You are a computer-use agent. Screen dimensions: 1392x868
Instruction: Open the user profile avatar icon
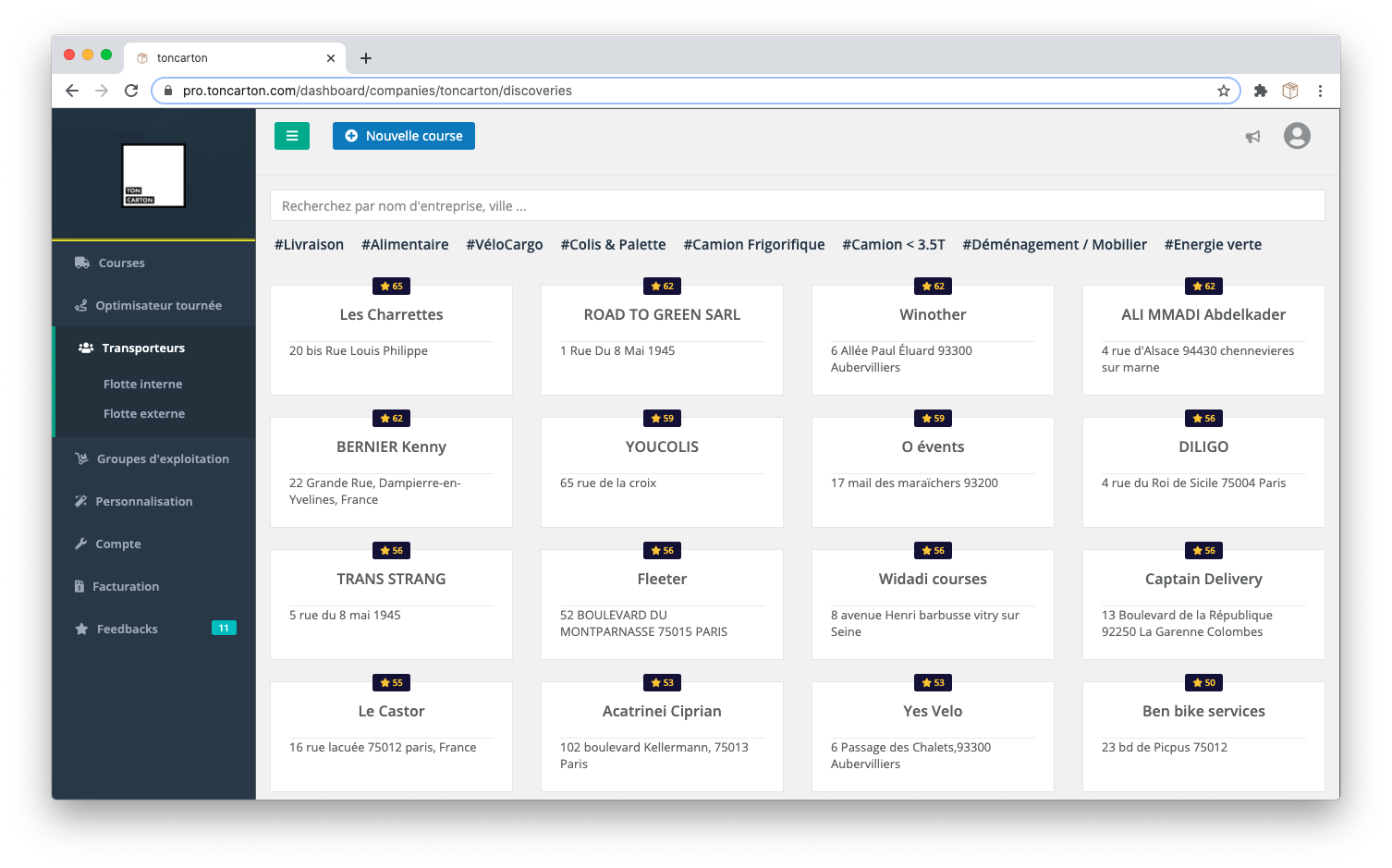[x=1297, y=136]
